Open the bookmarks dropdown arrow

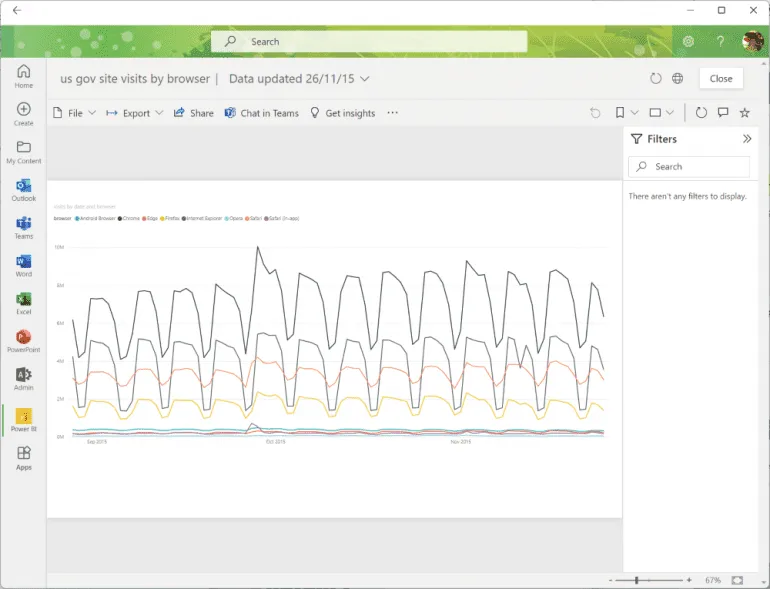[x=634, y=113]
